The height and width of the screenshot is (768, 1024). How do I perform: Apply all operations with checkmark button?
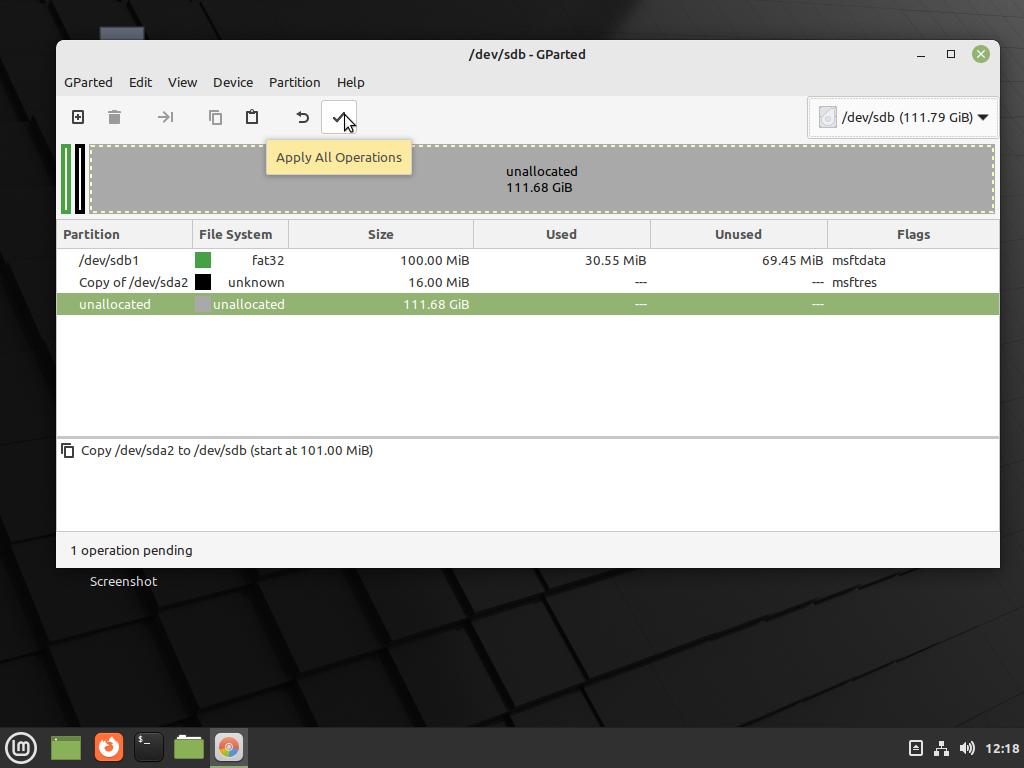tap(339, 117)
